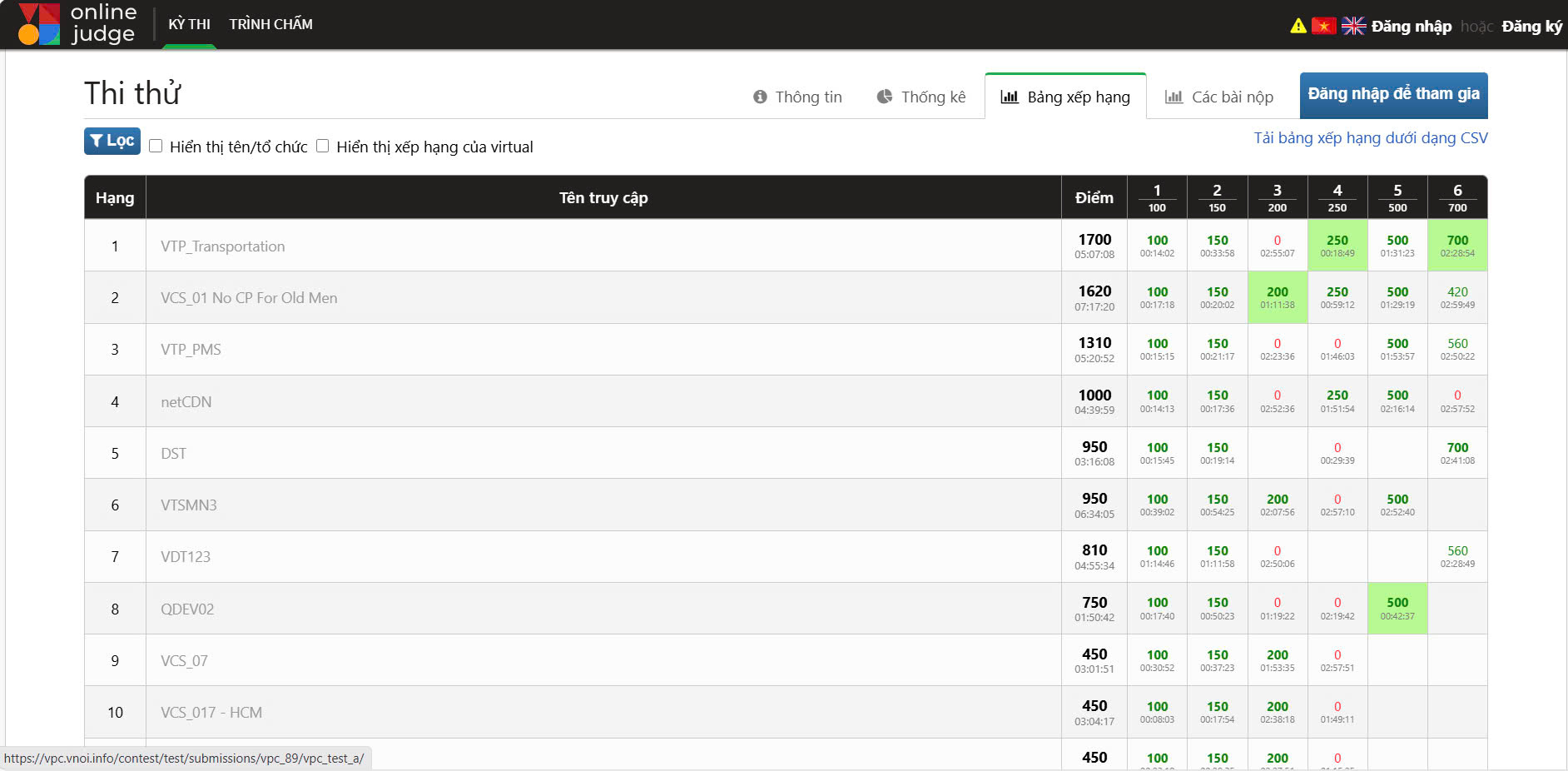Click the Tên truy cập column header

[603, 197]
